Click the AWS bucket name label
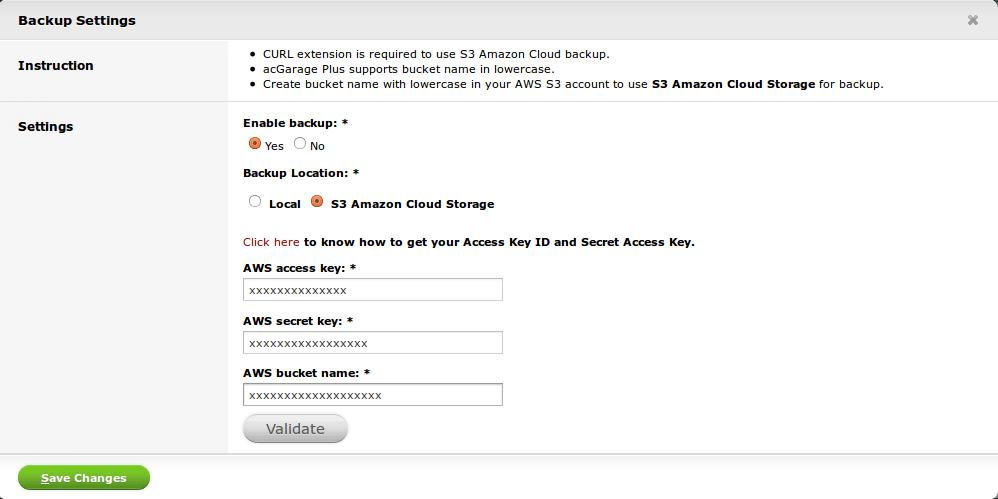The width and height of the screenshot is (998, 499). 307,373
